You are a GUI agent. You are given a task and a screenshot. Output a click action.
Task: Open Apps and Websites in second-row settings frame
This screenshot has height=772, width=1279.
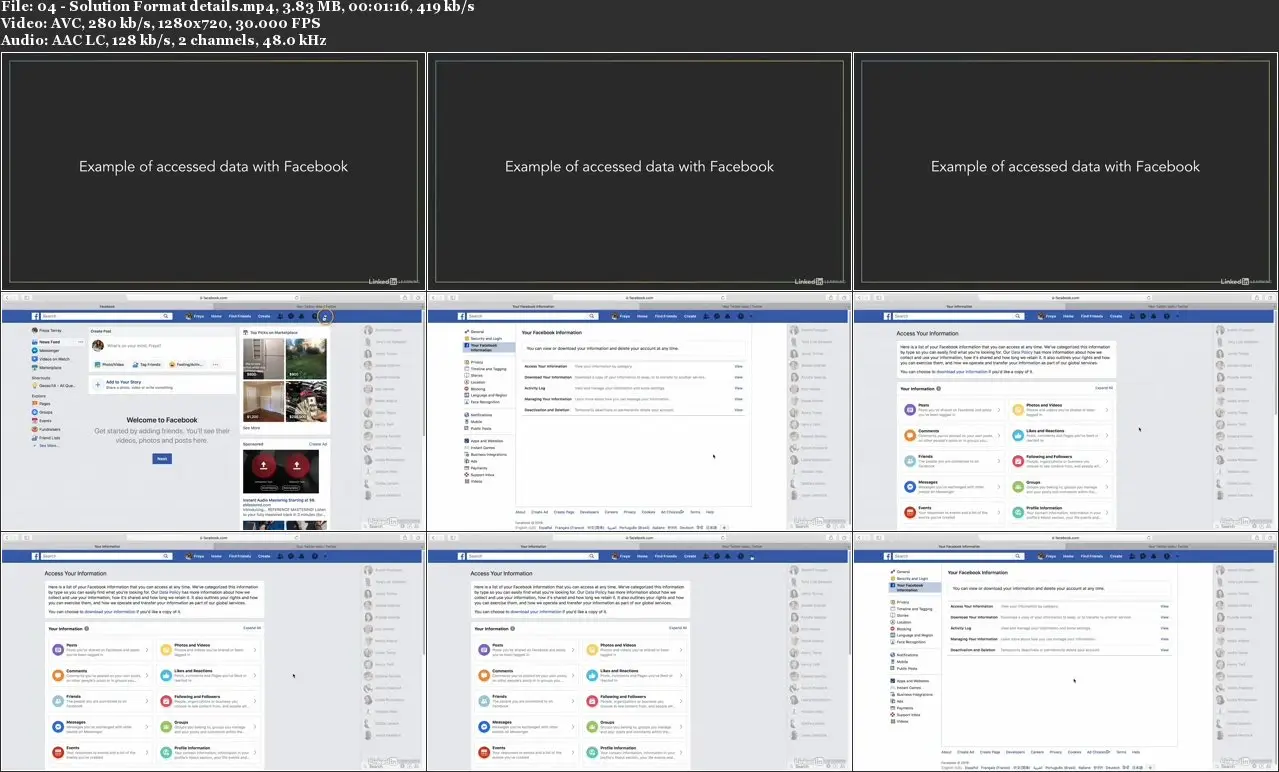(x=484, y=441)
